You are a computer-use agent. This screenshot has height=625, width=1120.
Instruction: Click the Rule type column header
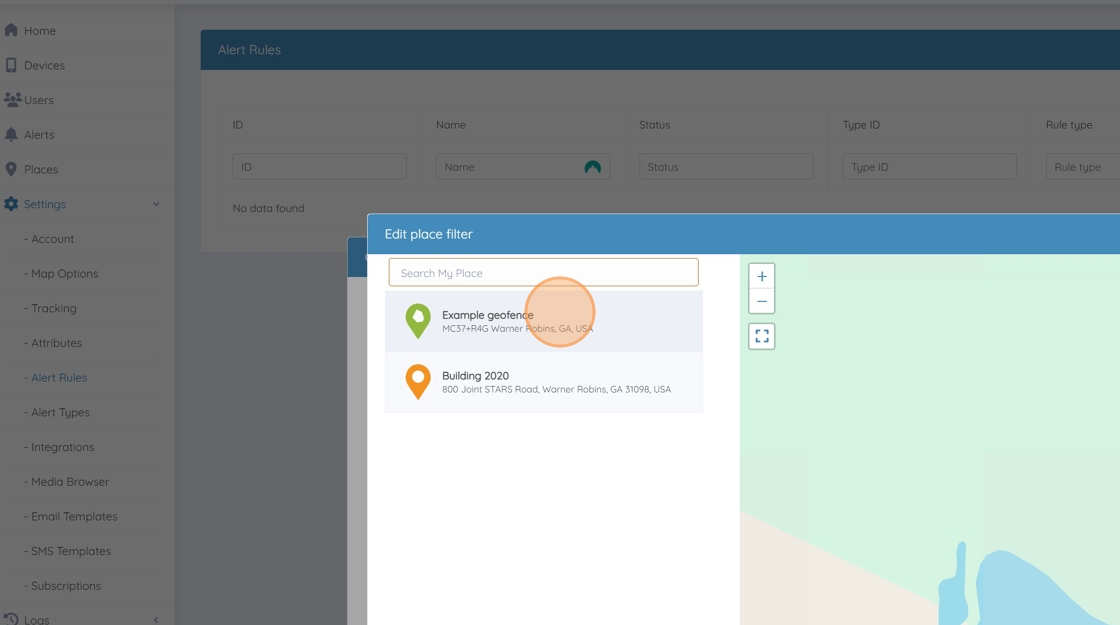(x=1069, y=124)
